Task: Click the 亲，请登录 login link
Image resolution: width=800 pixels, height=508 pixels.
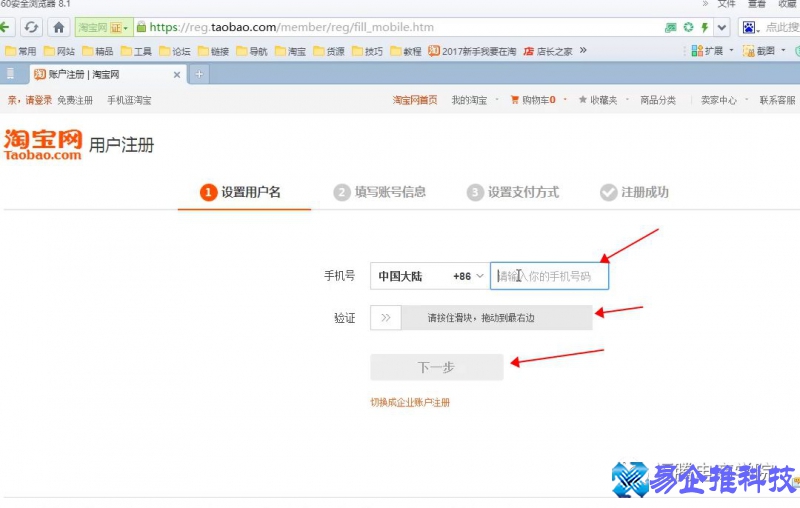Action: [30, 100]
